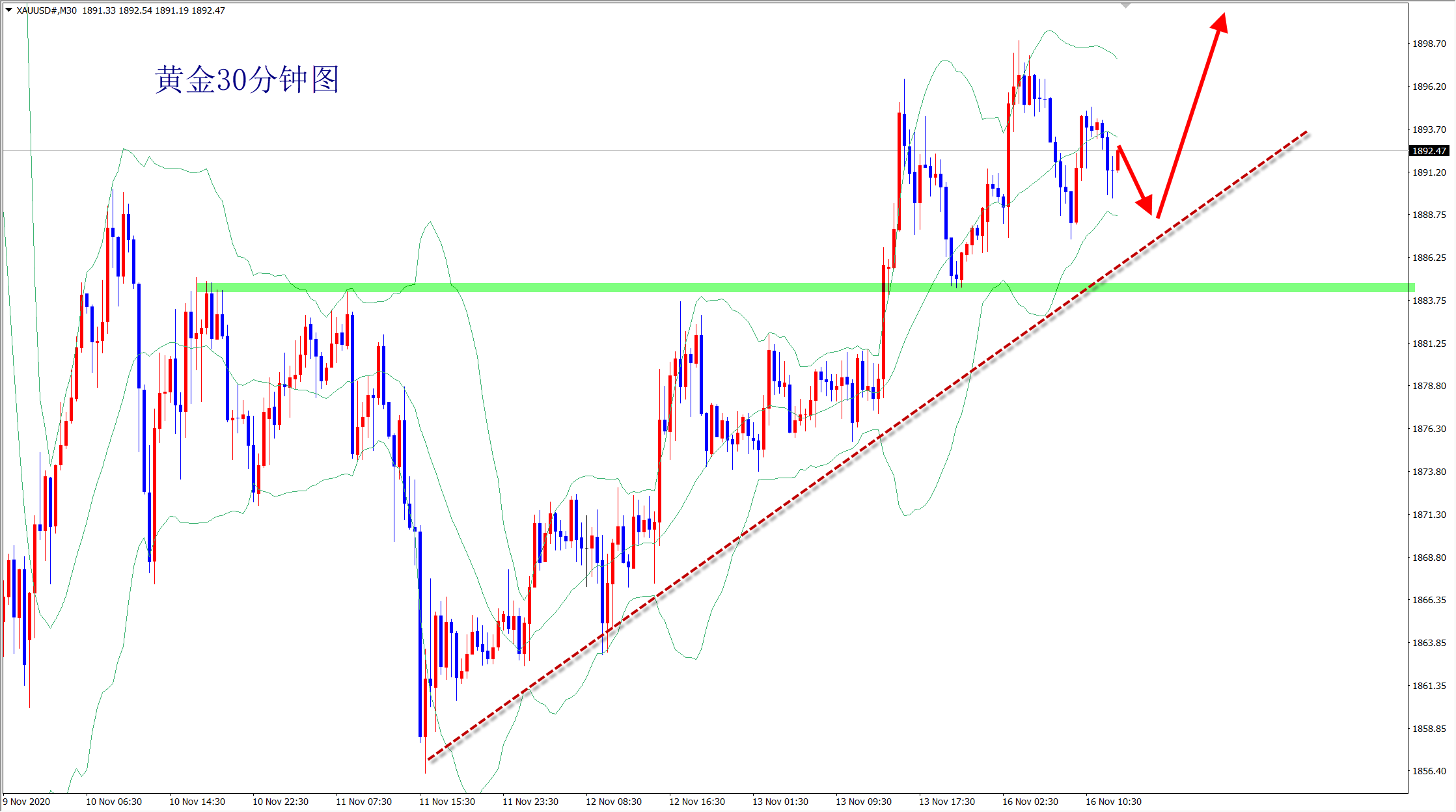
Task: Click the XAUUSD#,M30 symbol title text
Action: 46,10
